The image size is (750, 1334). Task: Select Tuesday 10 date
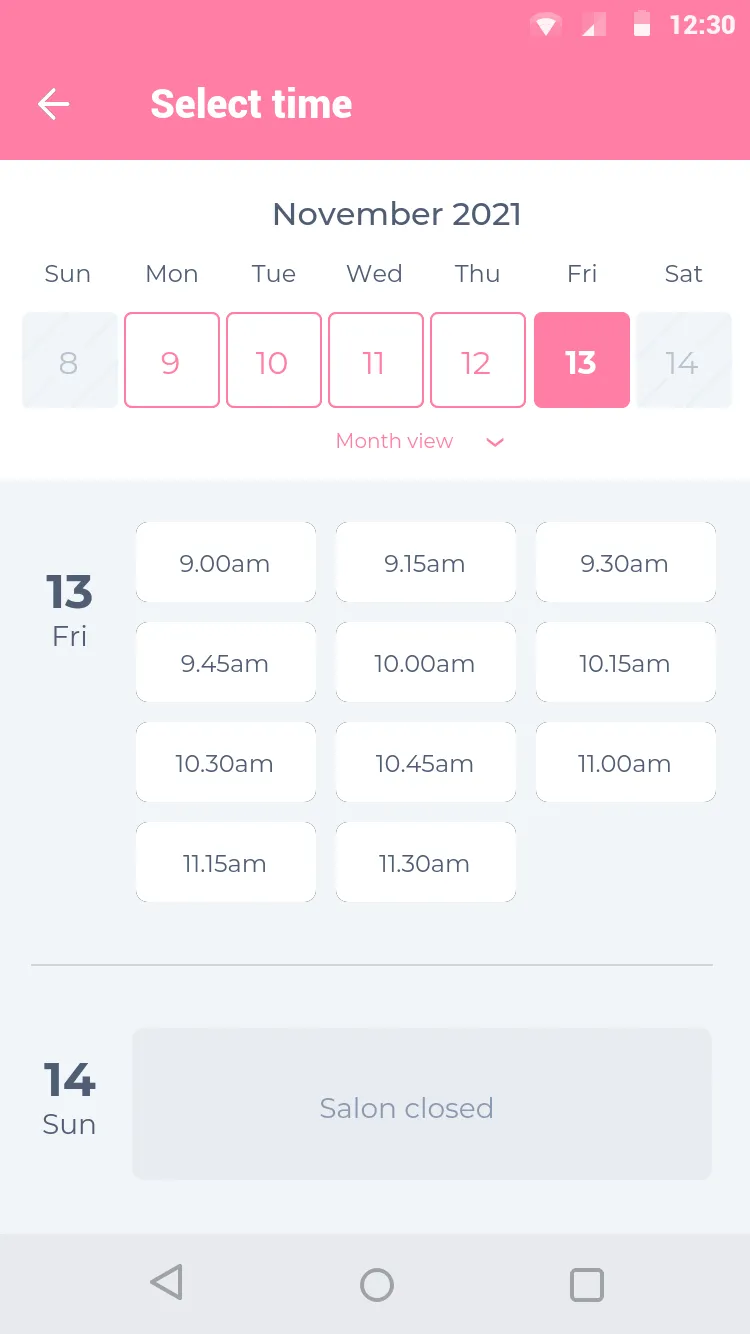tap(273, 360)
